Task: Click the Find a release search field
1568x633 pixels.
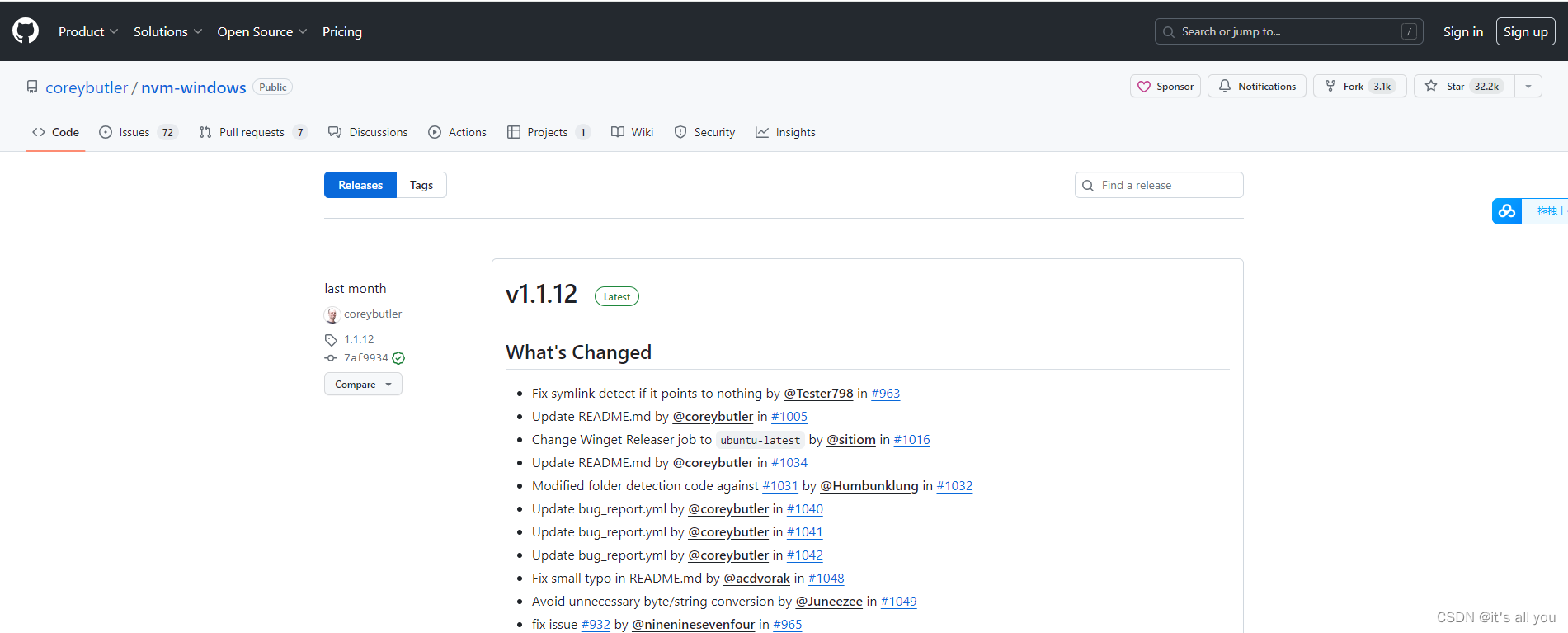Action: pos(1159,185)
